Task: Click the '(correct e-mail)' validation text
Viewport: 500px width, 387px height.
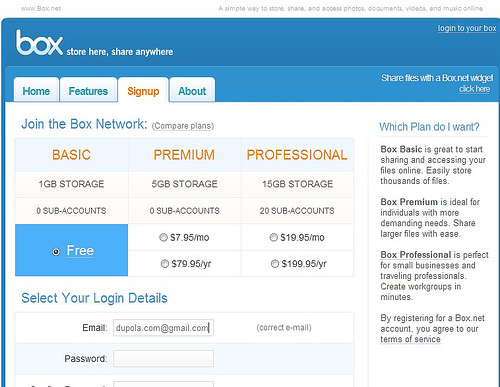Action: pos(284,328)
